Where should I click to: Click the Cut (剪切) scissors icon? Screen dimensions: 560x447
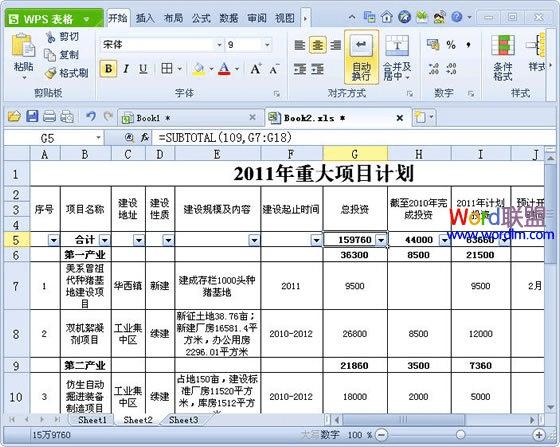(x=50, y=37)
